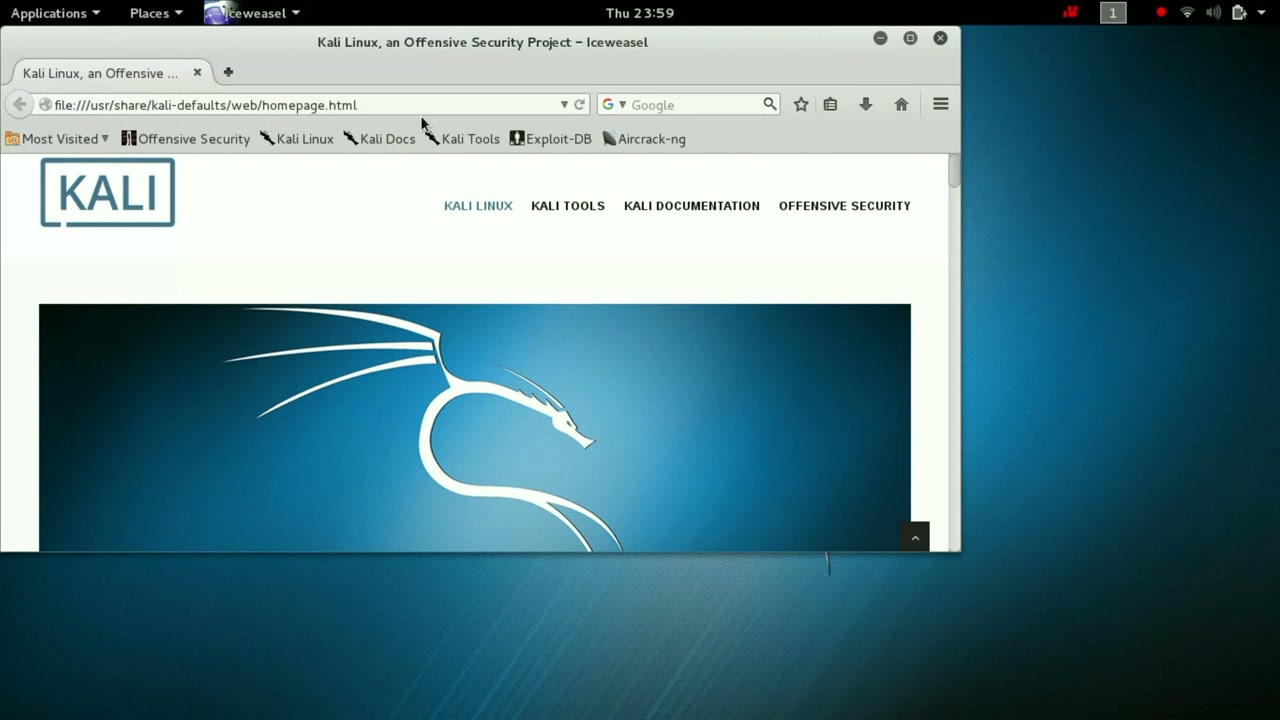Open Offensive Security bookmark
Image resolution: width=1280 pixels, height=720 pixels.
(x=186, y=139)
